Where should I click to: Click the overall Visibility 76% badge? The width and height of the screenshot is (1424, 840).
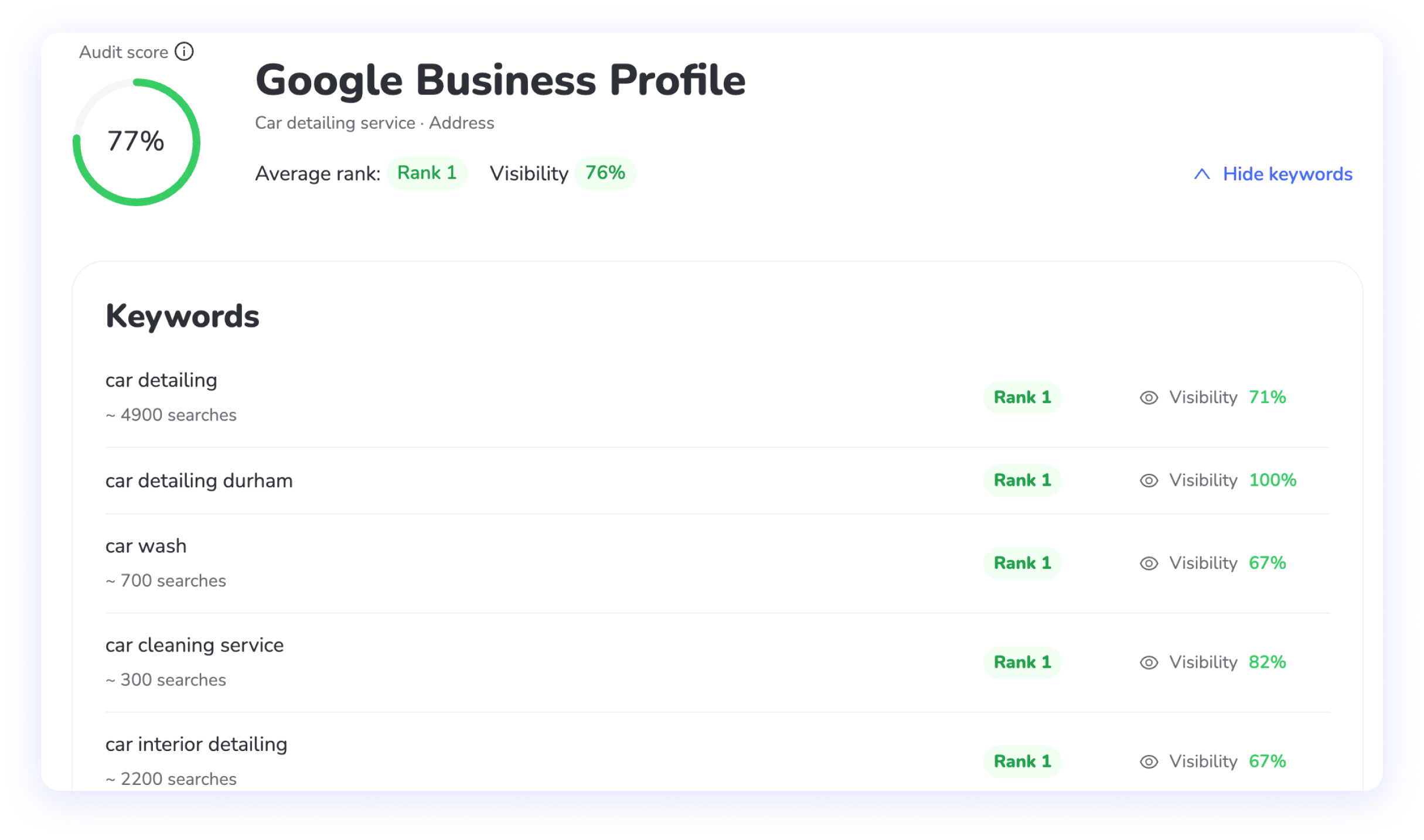click(x=605, y=173)
